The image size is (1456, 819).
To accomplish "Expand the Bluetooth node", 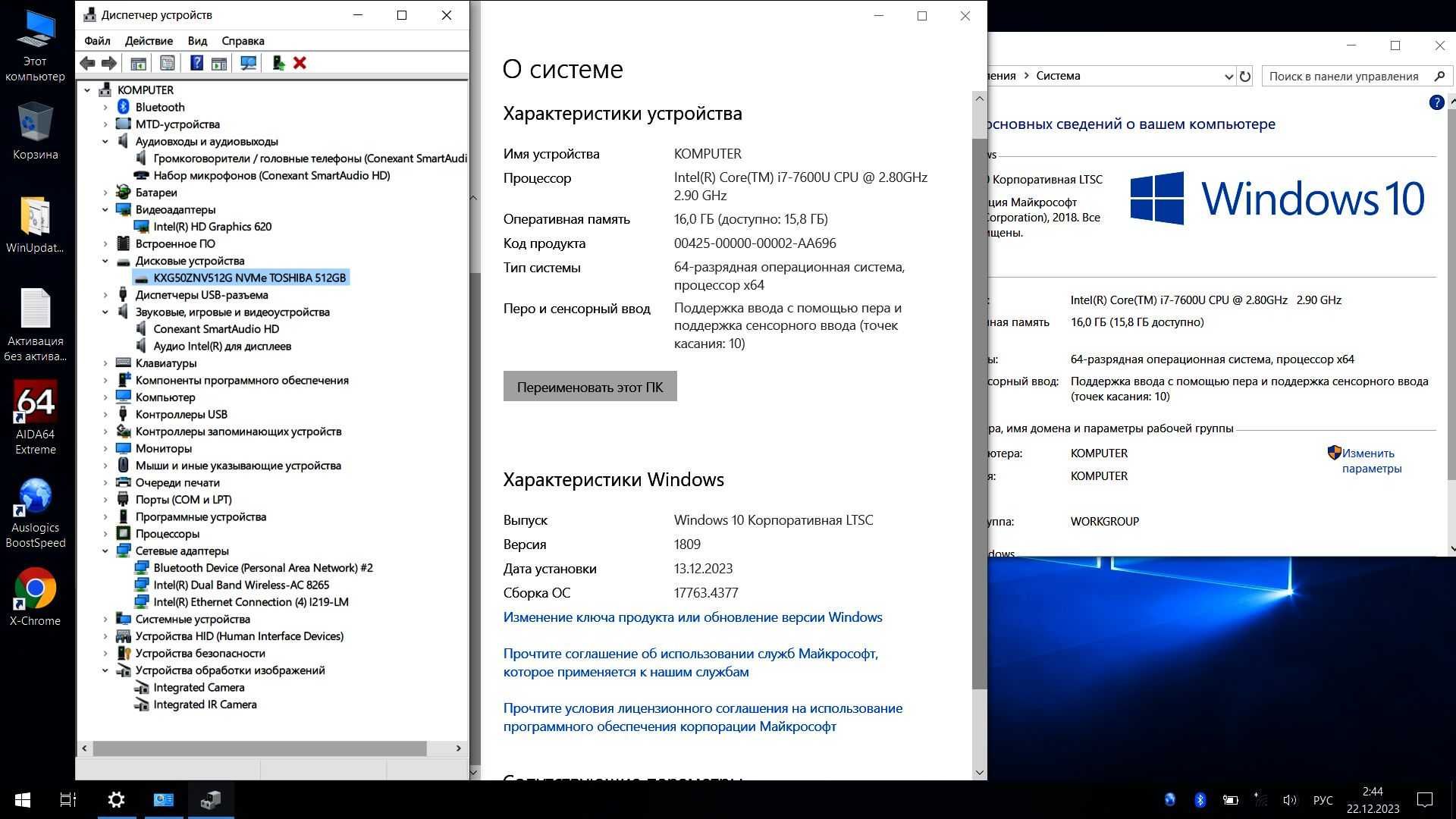I will (105, 108).
